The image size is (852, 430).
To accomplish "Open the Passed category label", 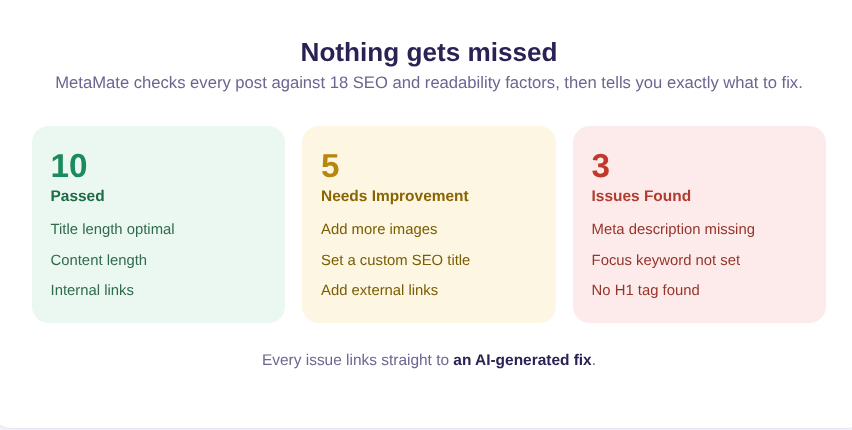I will (x=78, y=196).
